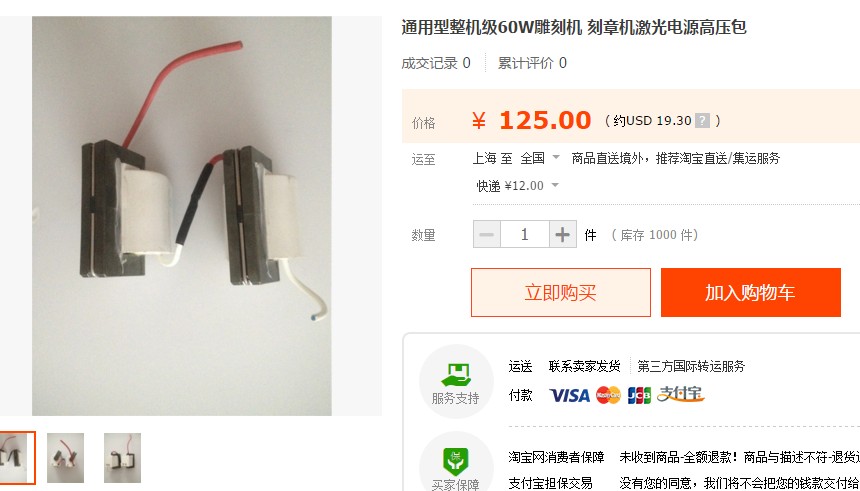
Task: Click the Visa payment logo
Action: (569, 395)
